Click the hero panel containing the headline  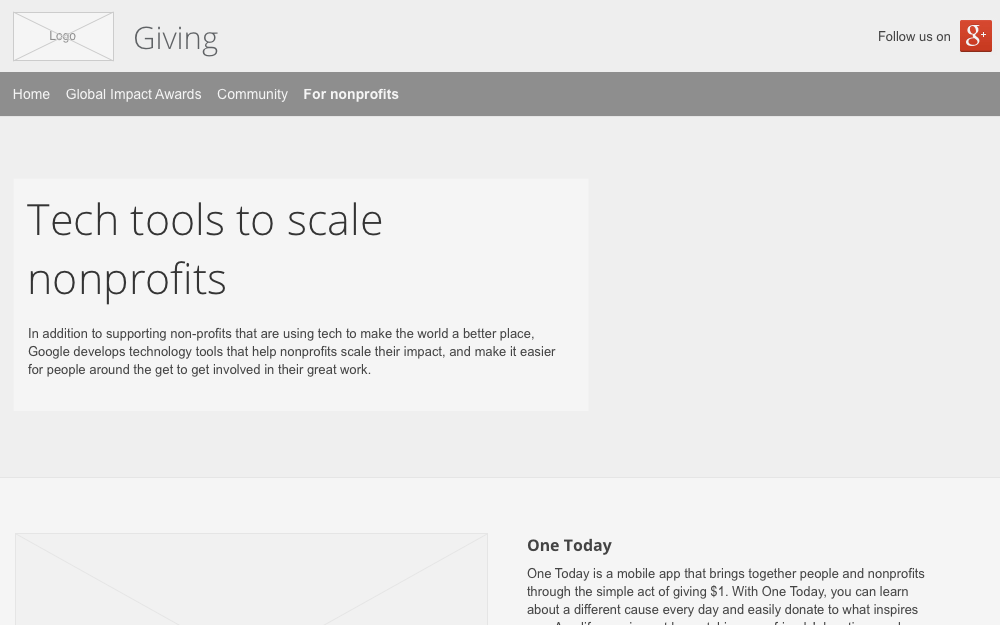pyautogui.click(x=300, y=295)
